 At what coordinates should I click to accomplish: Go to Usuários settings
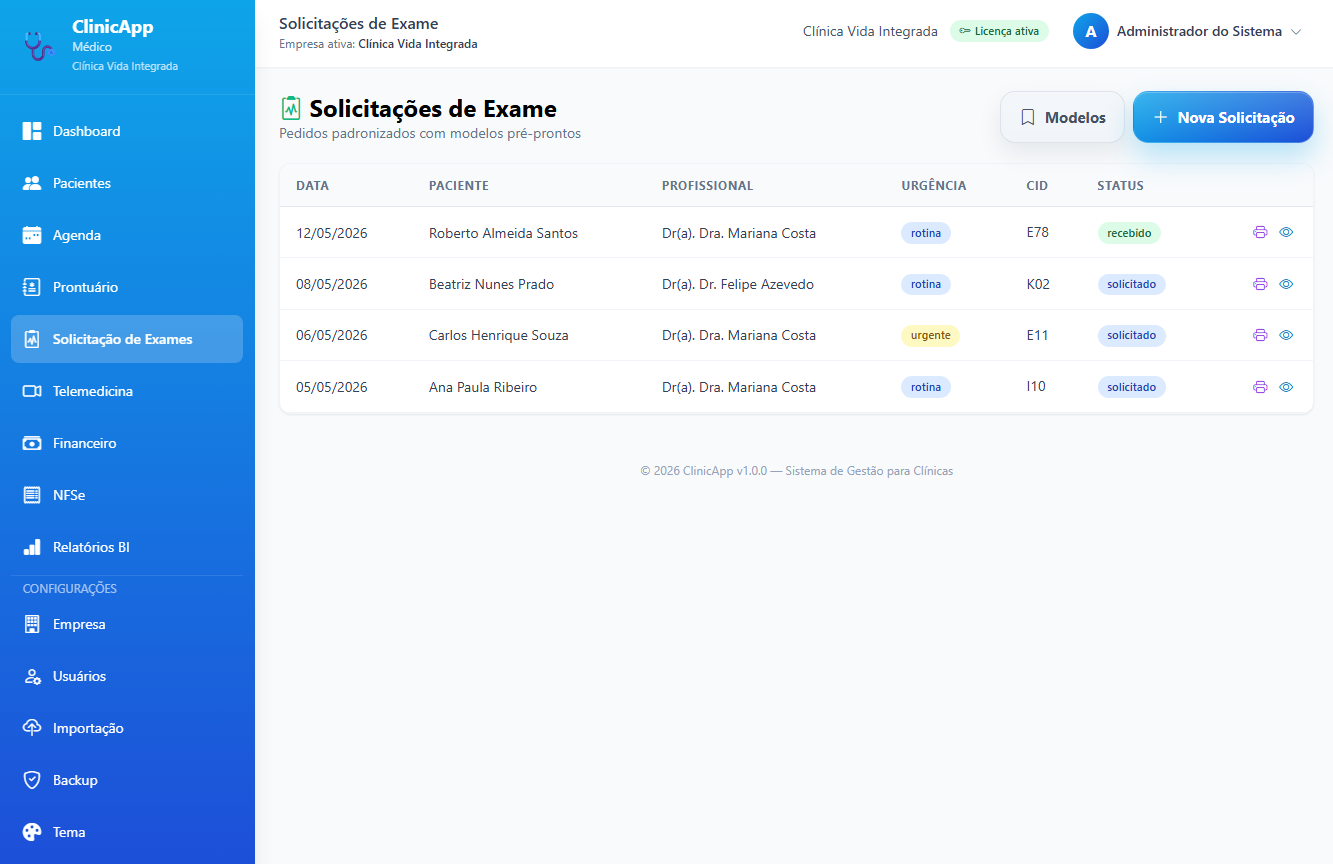(127, 676)
